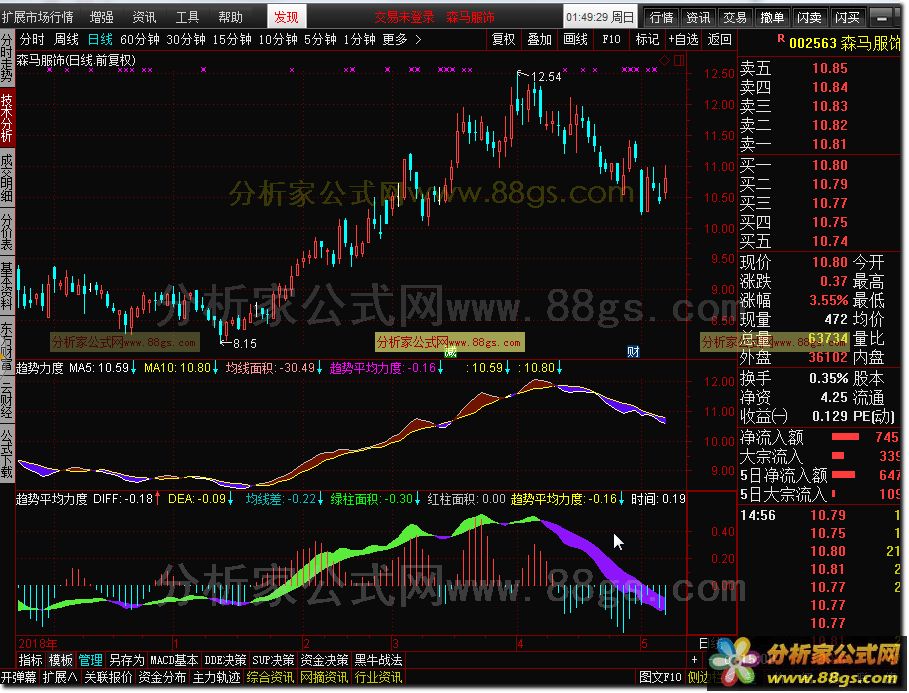Click the 标记 toolbar button
909x693 pixels.
coord(647,39)
